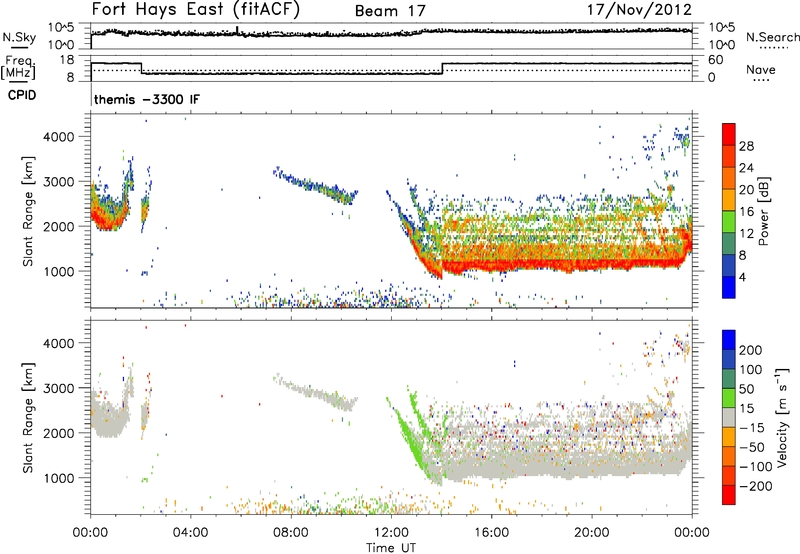The image size is (800, 554).
Task: Click the '-200' velocity colorbar label
Action: pyautogui.click(x=757, y=486)
